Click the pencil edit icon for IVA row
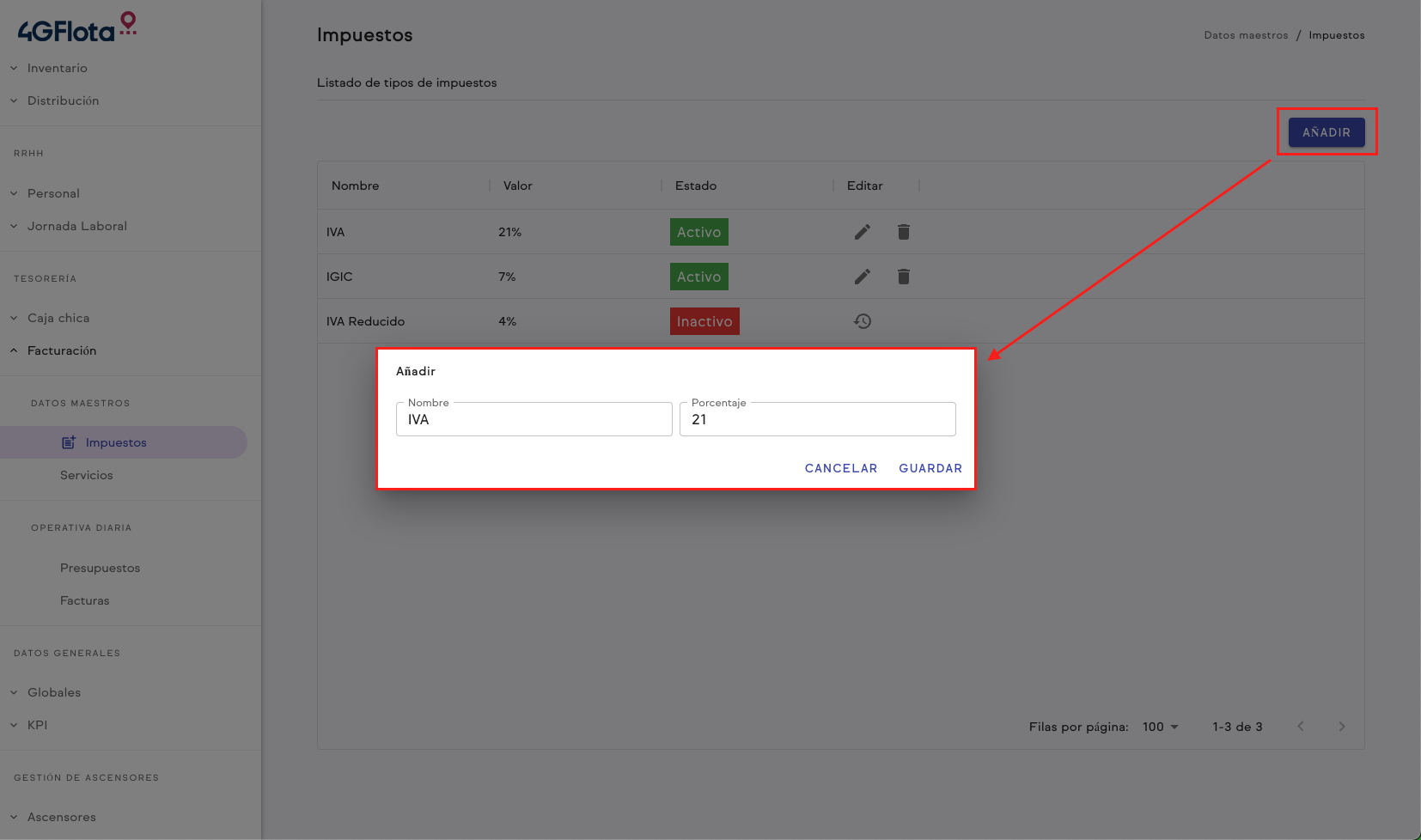This screenshot has width=1421, height=840. point(863,232)
